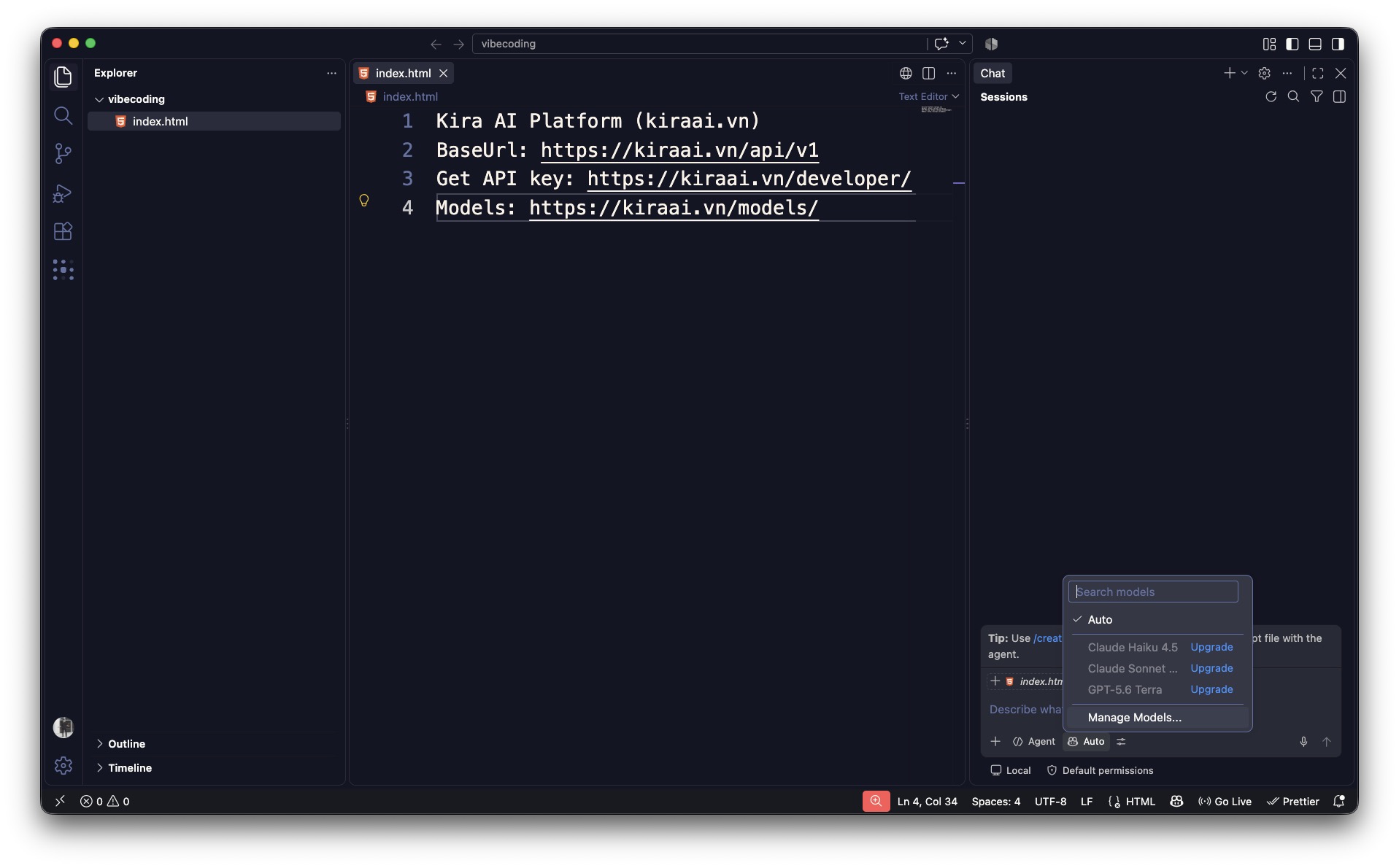Viewport: 1399px width, 868px height.
Task: Close the index.html tab
Action: (x=443, y=73)
